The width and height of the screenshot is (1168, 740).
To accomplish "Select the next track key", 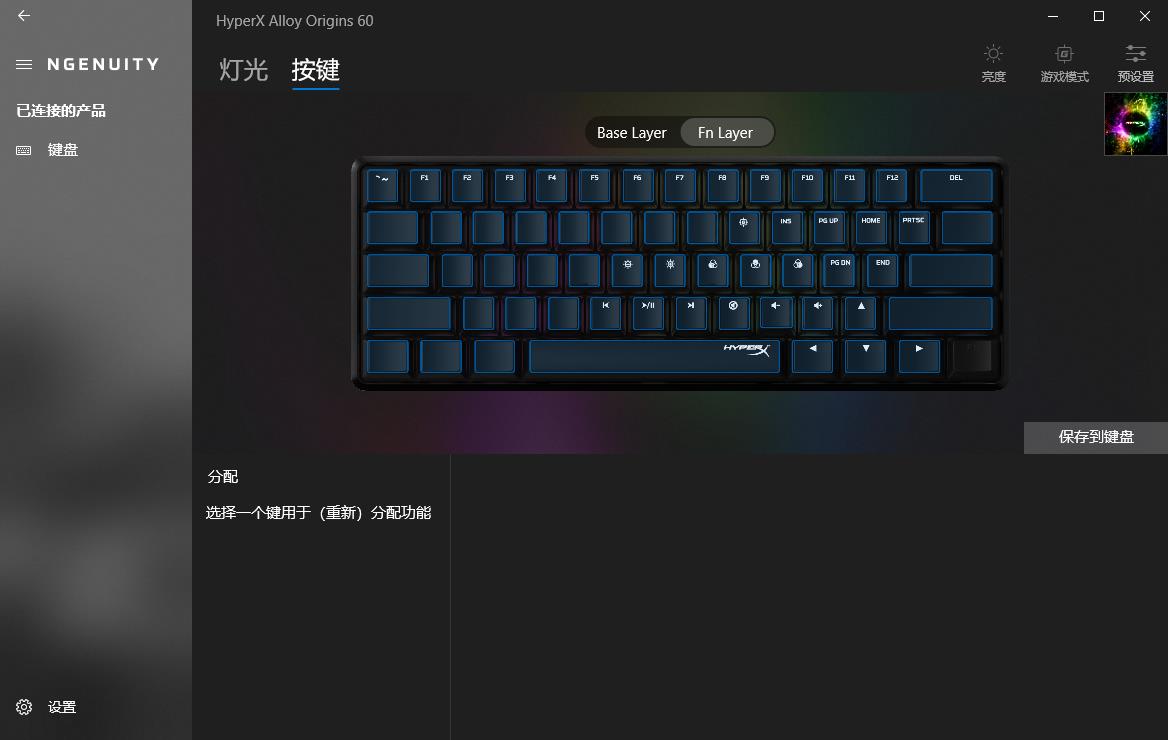I will tap(691, 313).
